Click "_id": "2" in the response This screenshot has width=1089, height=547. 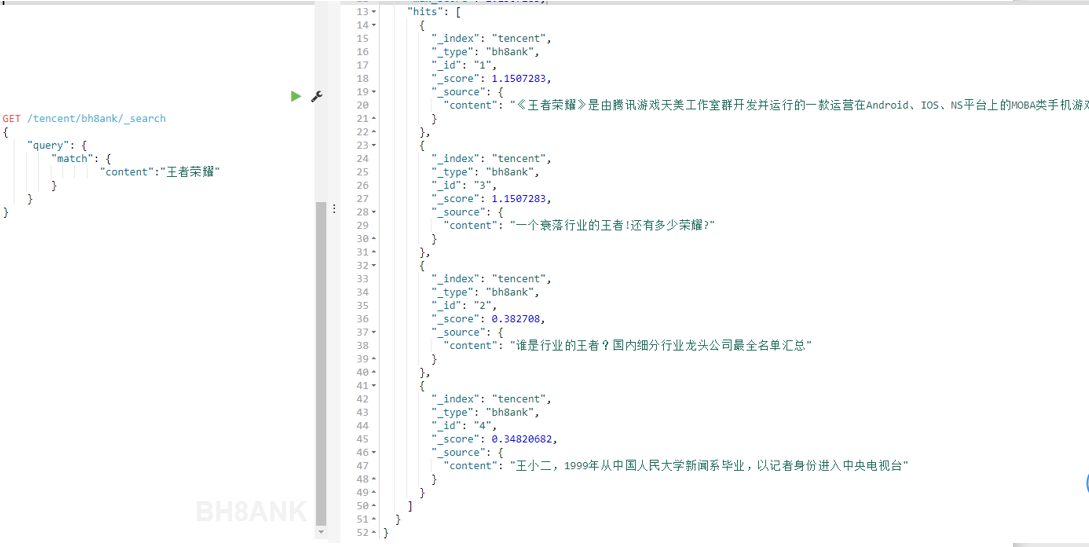point(463,305)
